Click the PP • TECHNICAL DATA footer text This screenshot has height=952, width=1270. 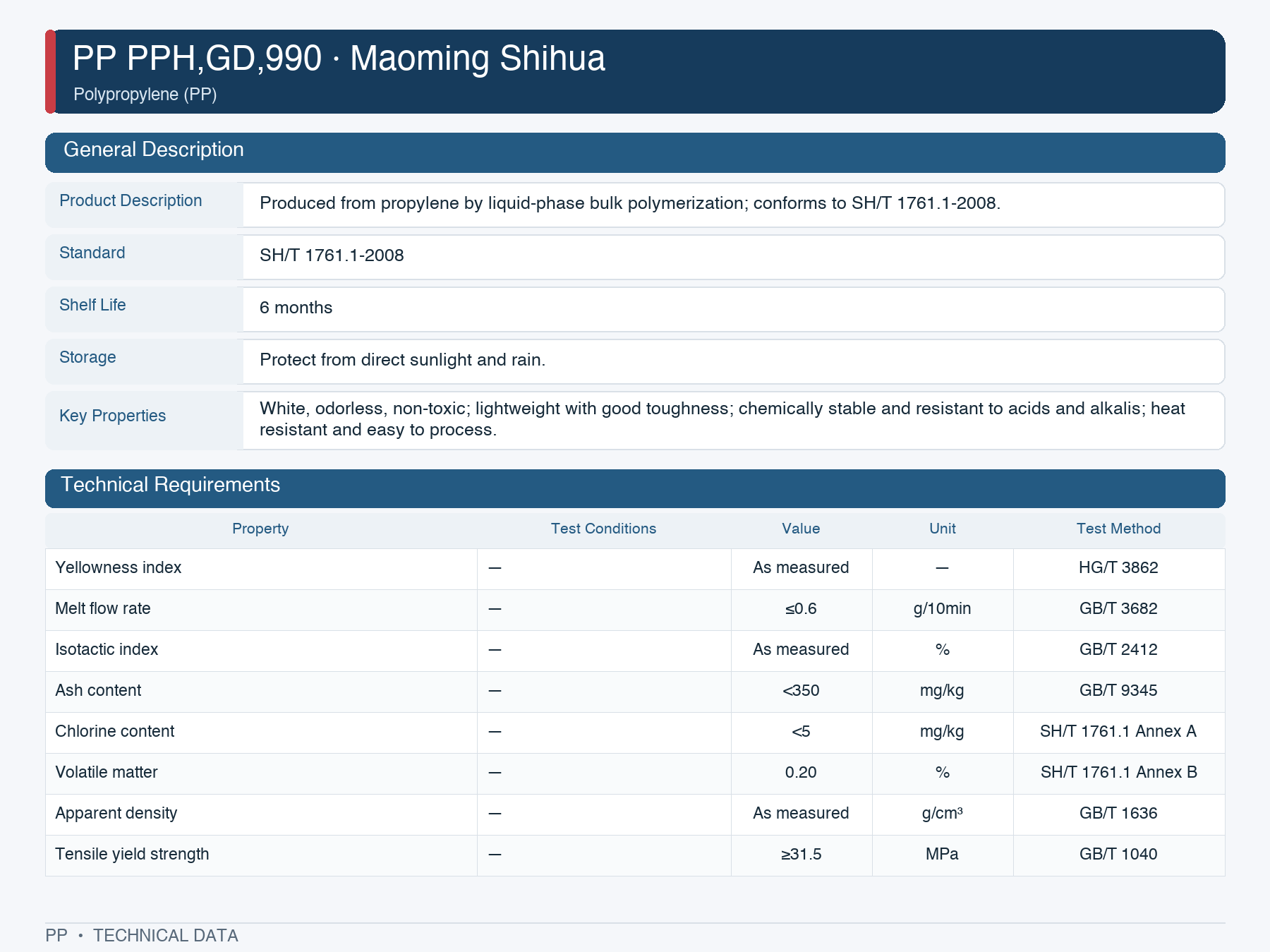142,936
